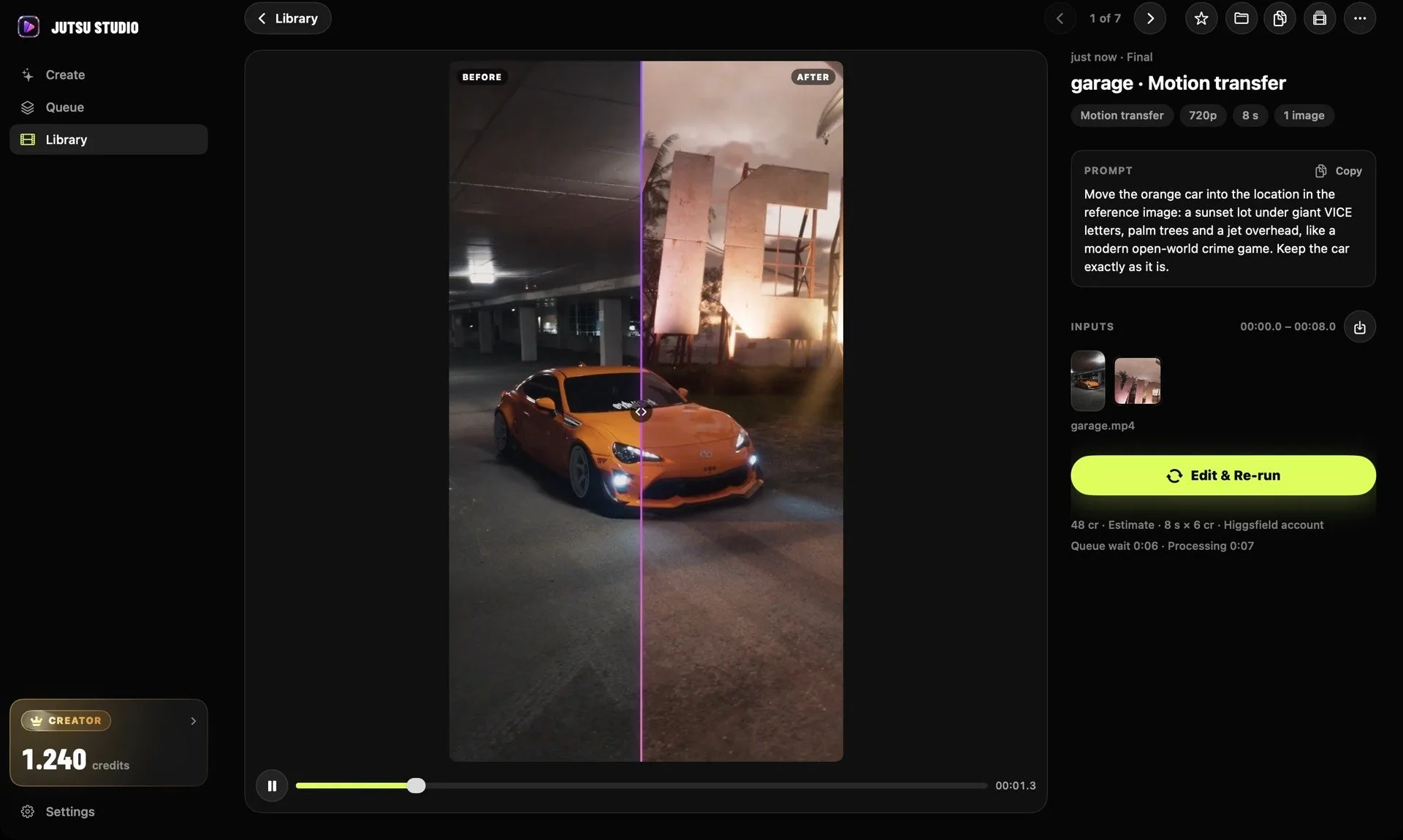Expand the Creator credits plan chevron

tap(193, 721)
